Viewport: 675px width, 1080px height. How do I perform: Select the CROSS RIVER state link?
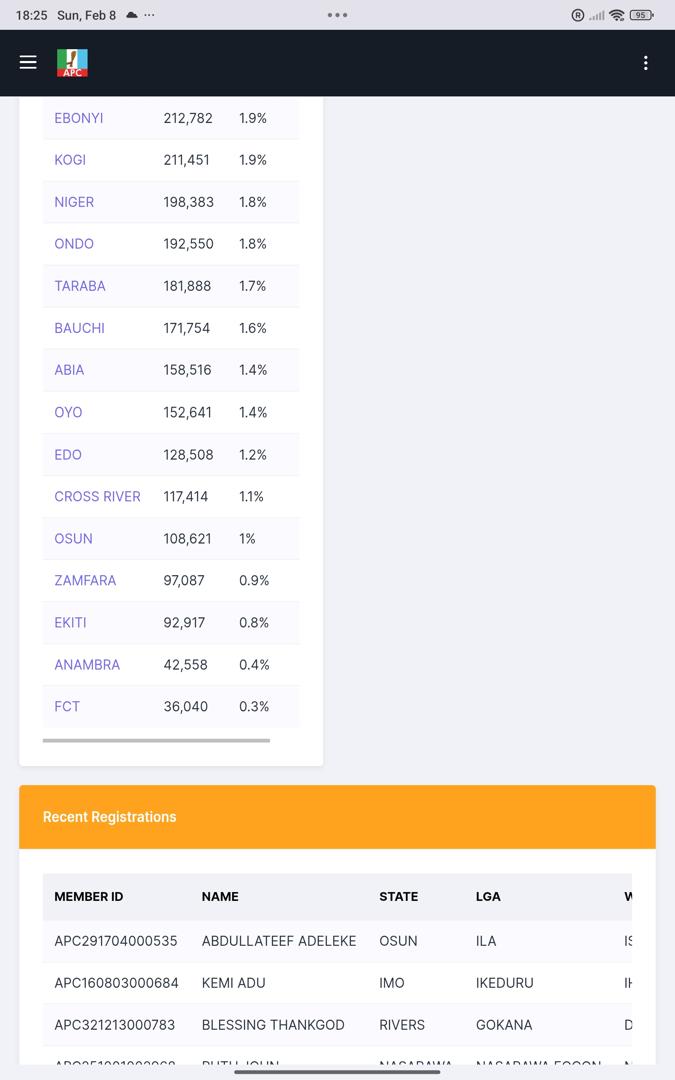(97, 496)
